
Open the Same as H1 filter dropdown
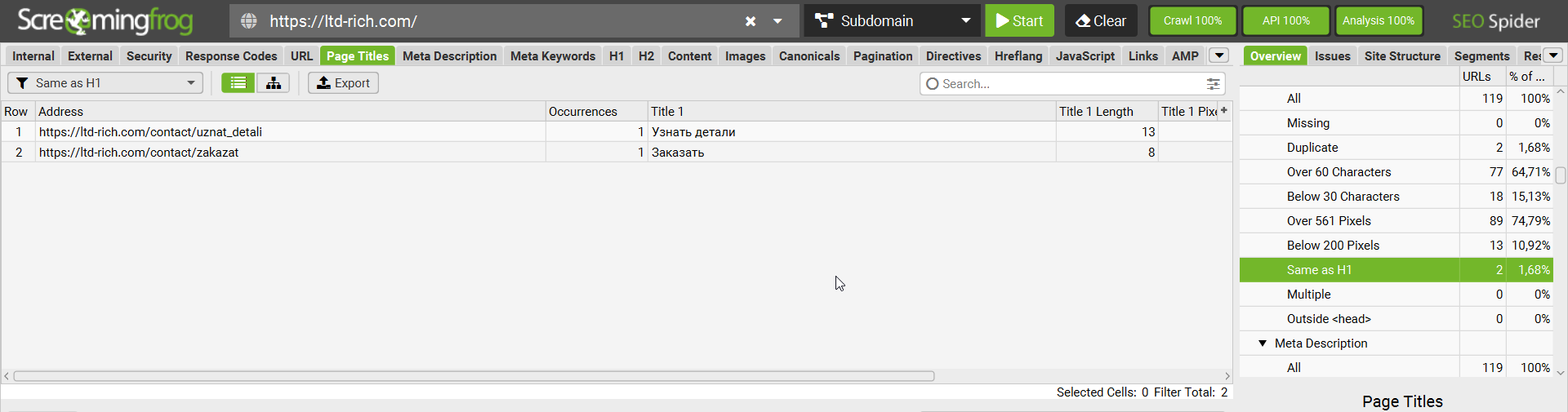point(105,83)
